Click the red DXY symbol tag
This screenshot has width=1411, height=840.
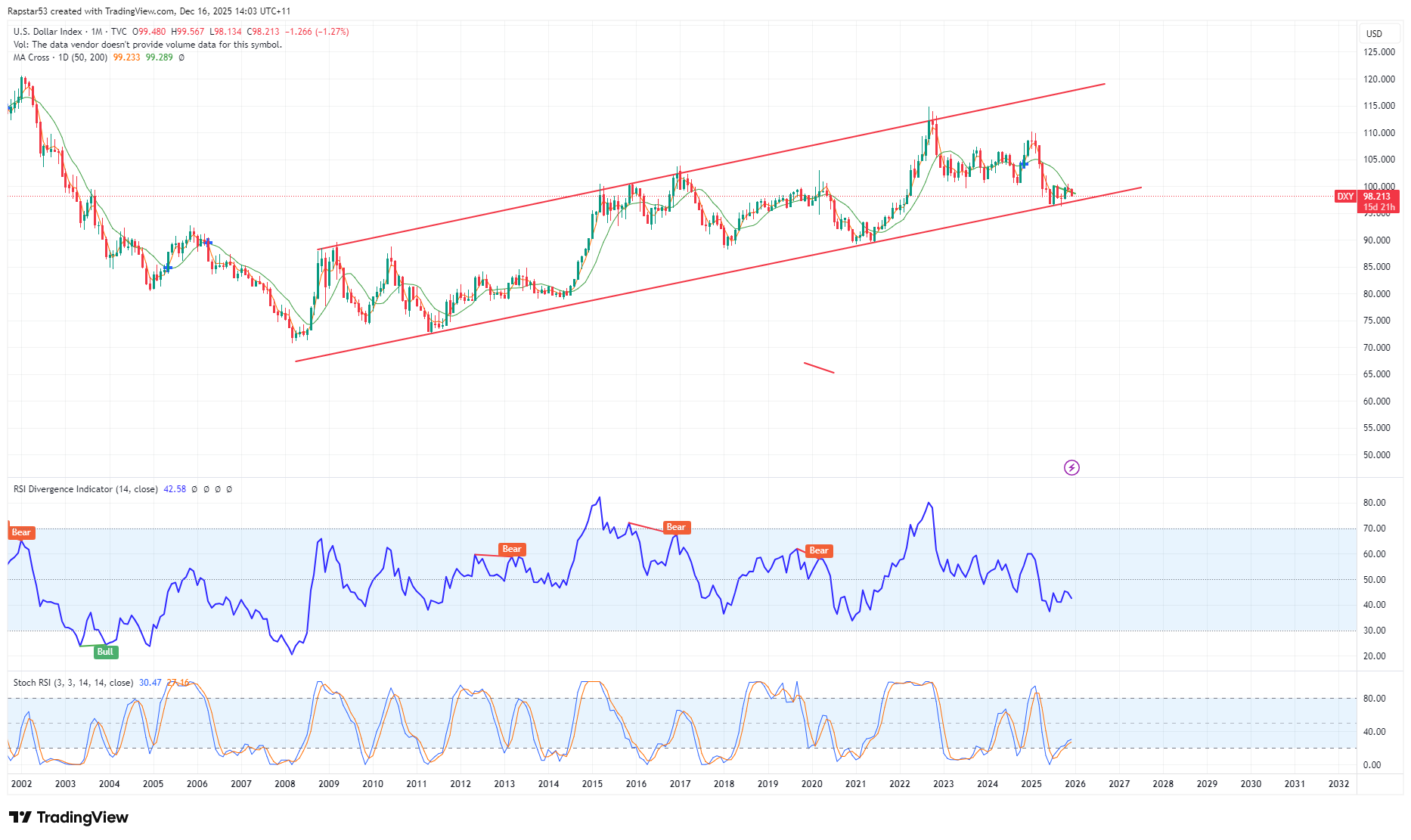click(1345, 197)
